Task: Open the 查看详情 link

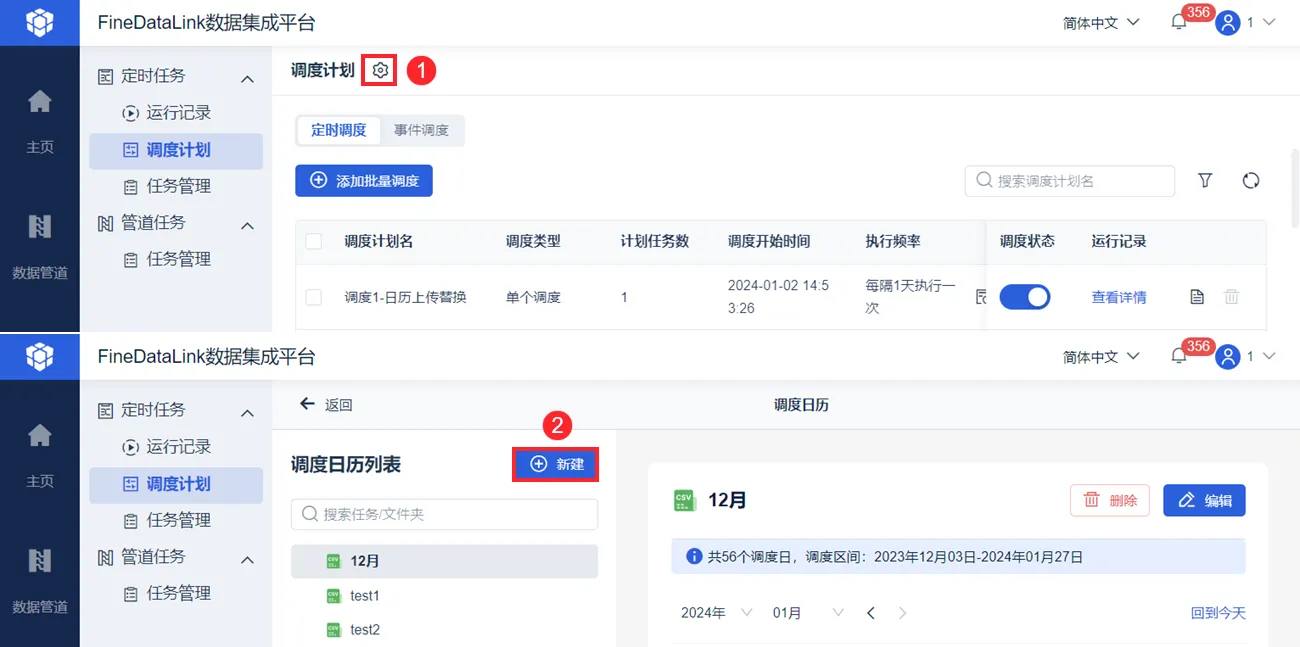Action: coord(1119,297)
